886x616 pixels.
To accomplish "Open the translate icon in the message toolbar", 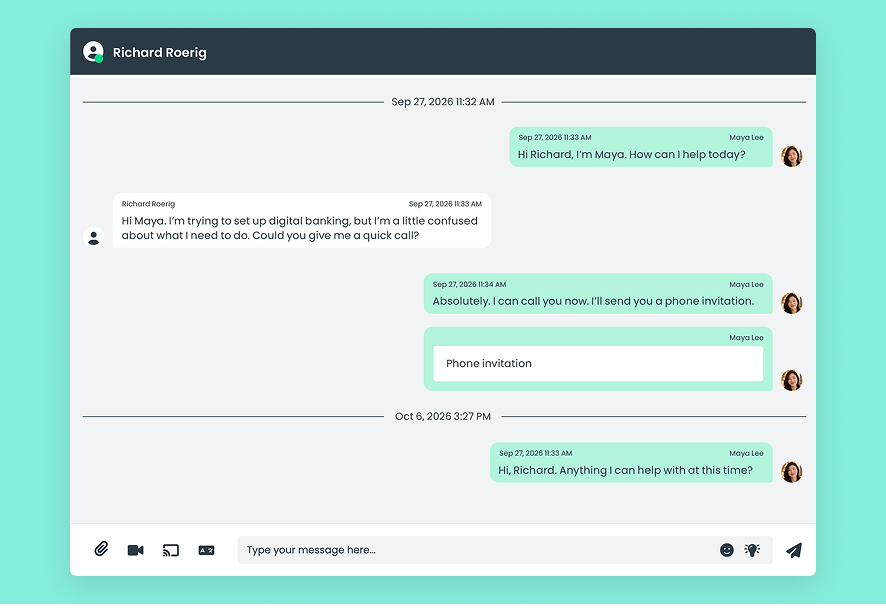I will pos(206,550).
